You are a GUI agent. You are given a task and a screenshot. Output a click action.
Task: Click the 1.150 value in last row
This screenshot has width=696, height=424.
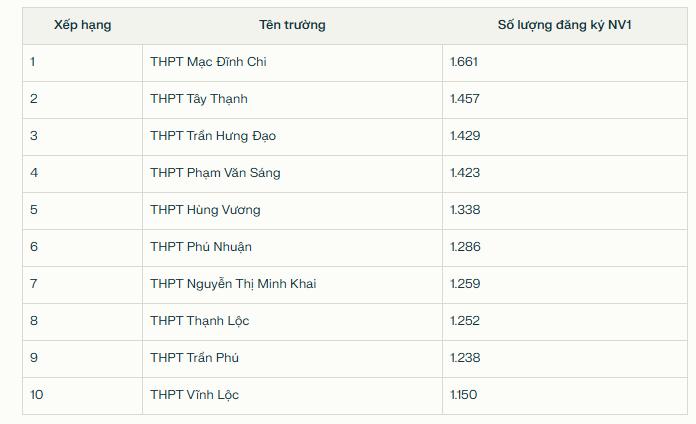click(463, 395)
